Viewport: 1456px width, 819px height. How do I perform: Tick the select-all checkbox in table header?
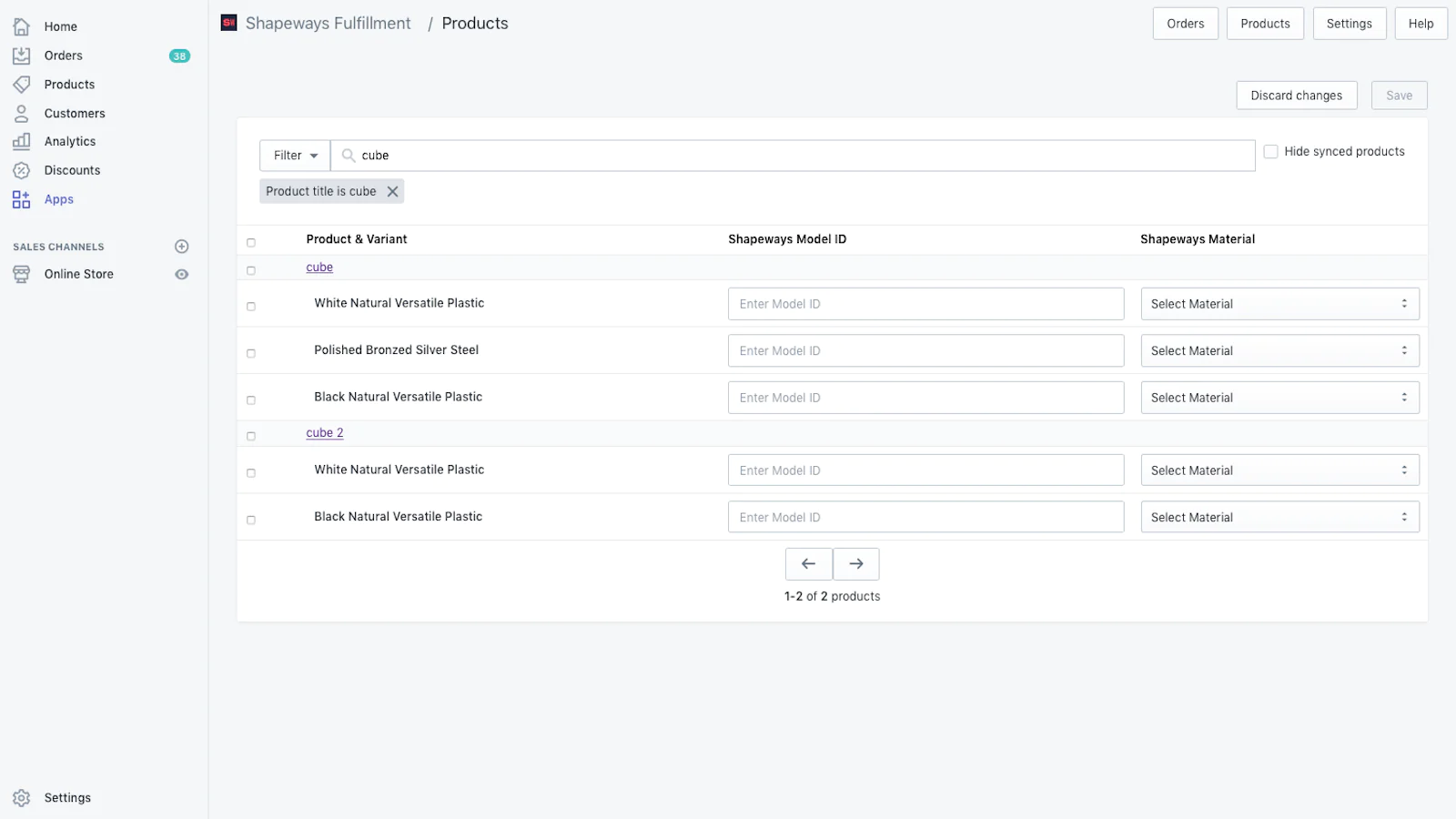pyautogui.click(x=251, y=243)
